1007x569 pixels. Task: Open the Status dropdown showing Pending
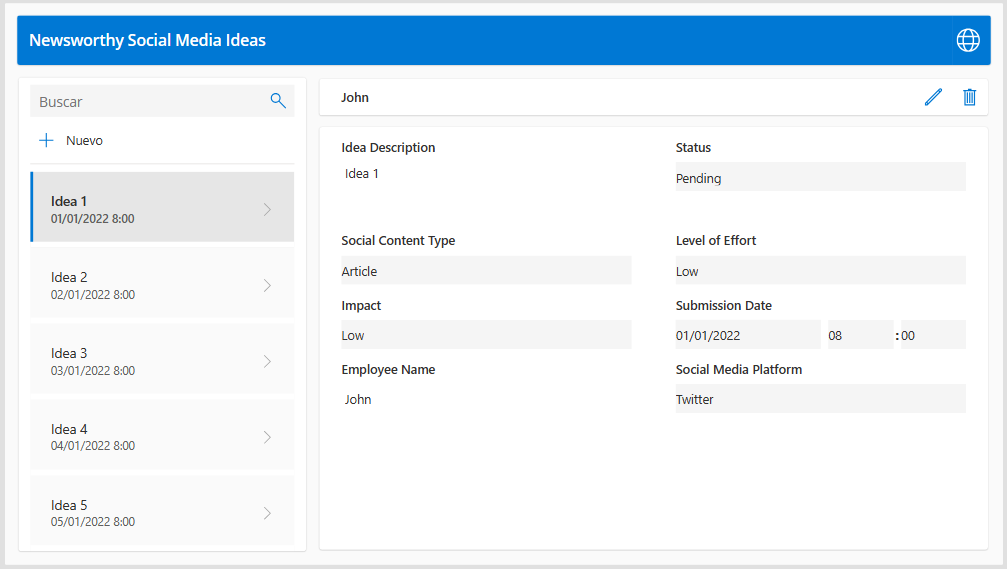(x=820, y=178)
